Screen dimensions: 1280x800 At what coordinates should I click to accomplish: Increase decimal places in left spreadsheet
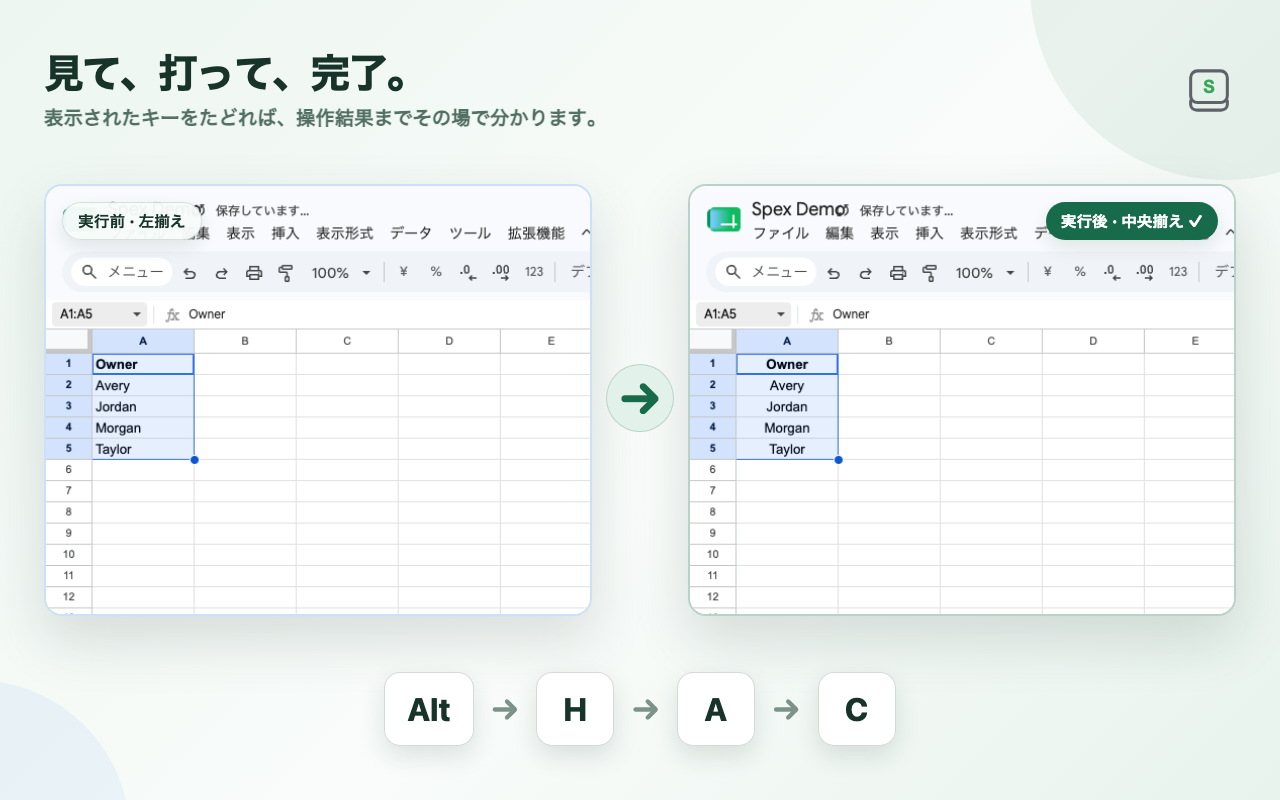(x=501, y=272)
